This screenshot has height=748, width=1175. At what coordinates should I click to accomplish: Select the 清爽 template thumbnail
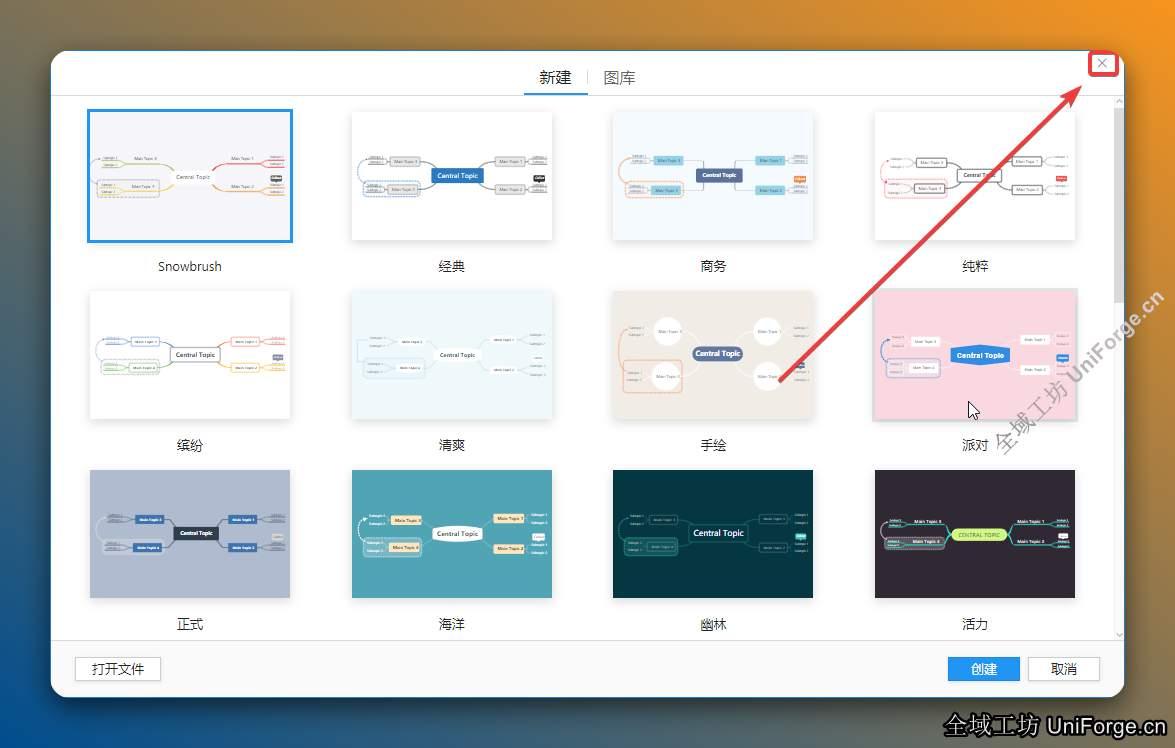point(452,355)
